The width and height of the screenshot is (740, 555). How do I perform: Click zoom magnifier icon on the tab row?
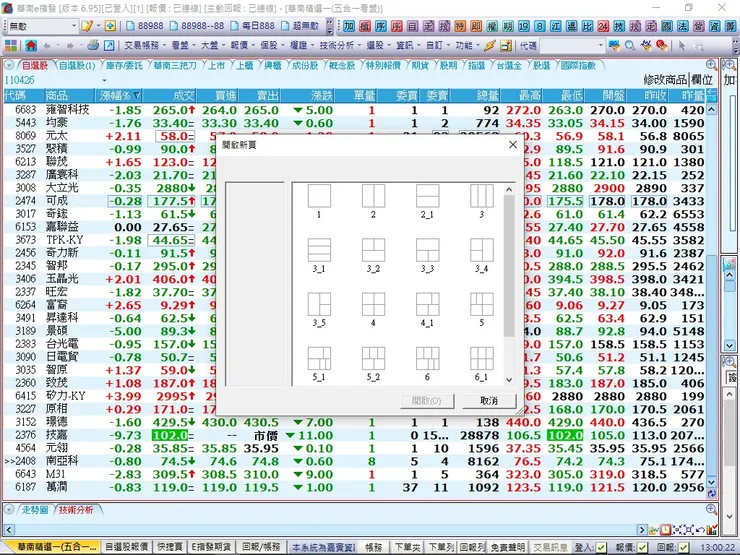(711, 65)
